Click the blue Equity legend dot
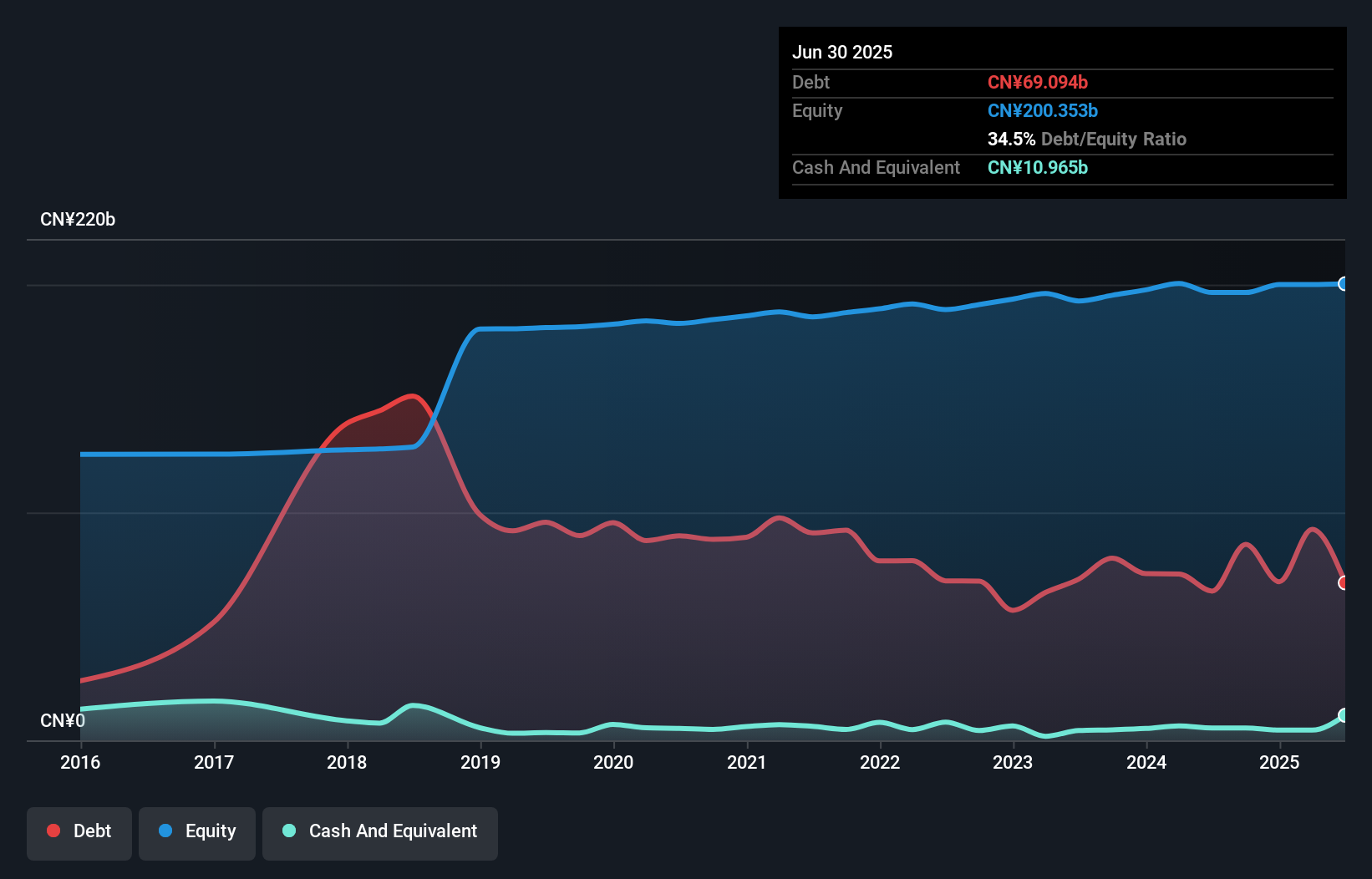1372x879 pixels. (165, 831)
